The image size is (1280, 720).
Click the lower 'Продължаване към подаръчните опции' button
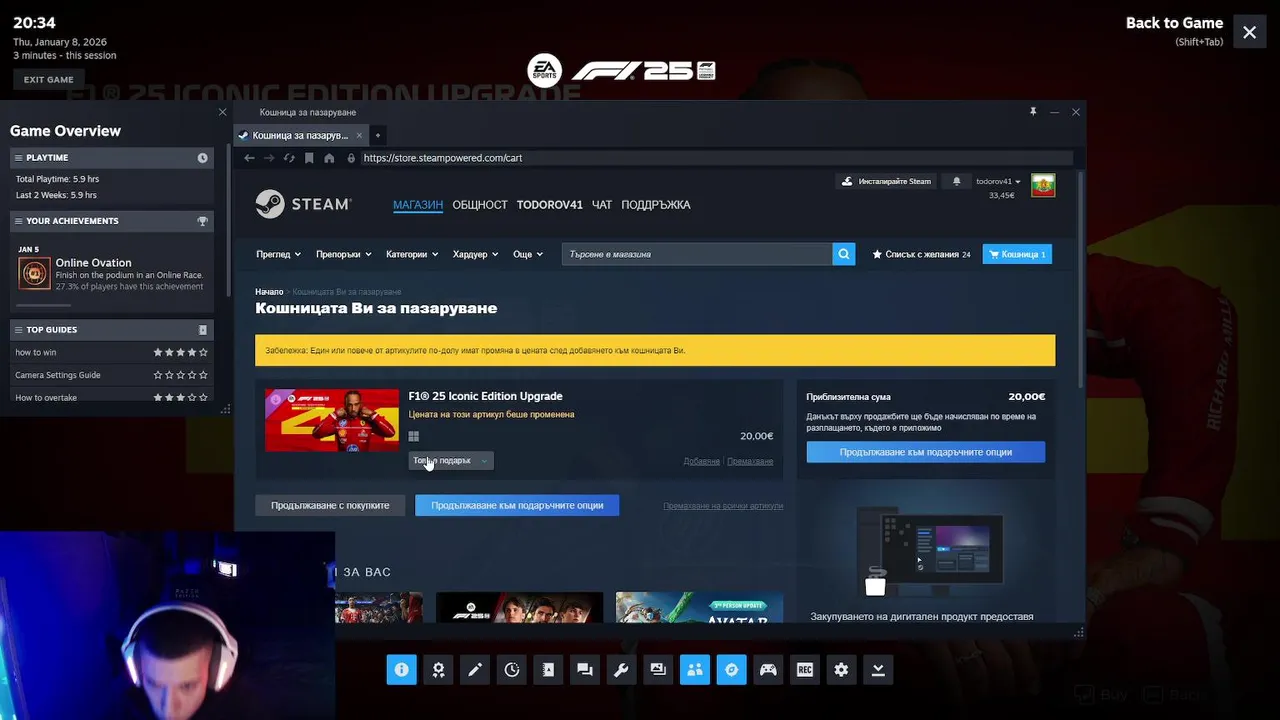(x=517, y=505)
